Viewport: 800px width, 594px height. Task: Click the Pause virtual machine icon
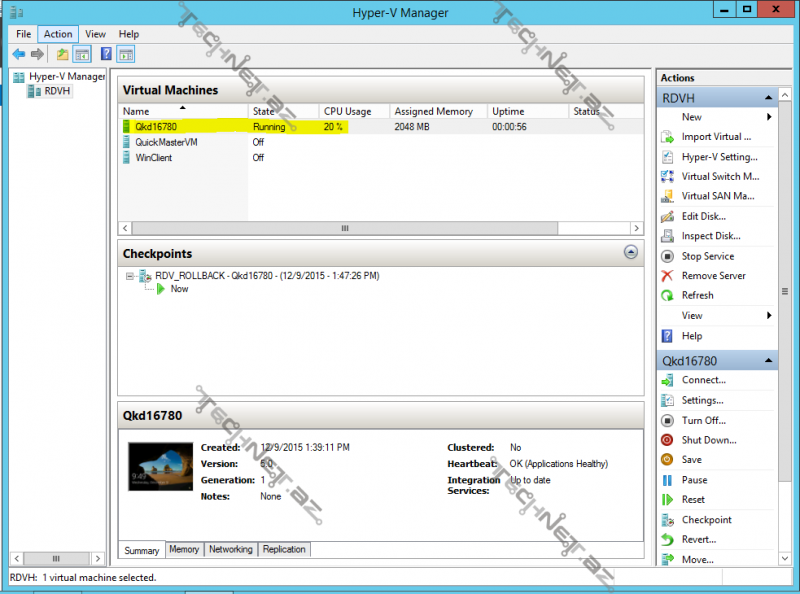click(x=667, y=480)
